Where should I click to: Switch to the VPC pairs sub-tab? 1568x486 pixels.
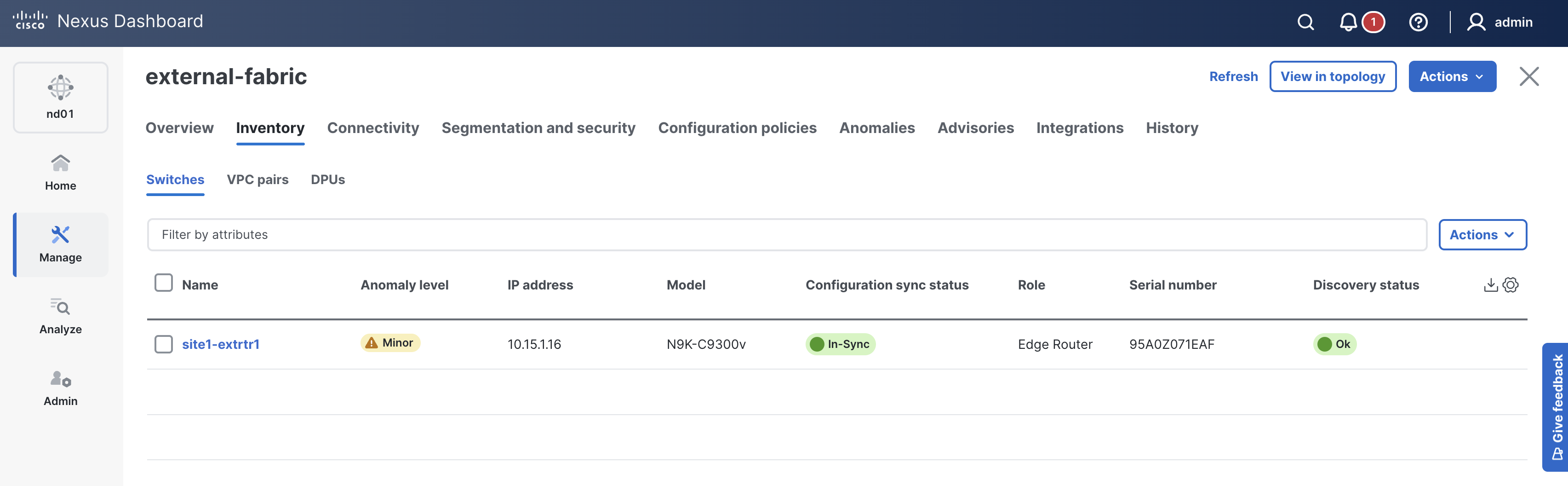tap(258, 179)
